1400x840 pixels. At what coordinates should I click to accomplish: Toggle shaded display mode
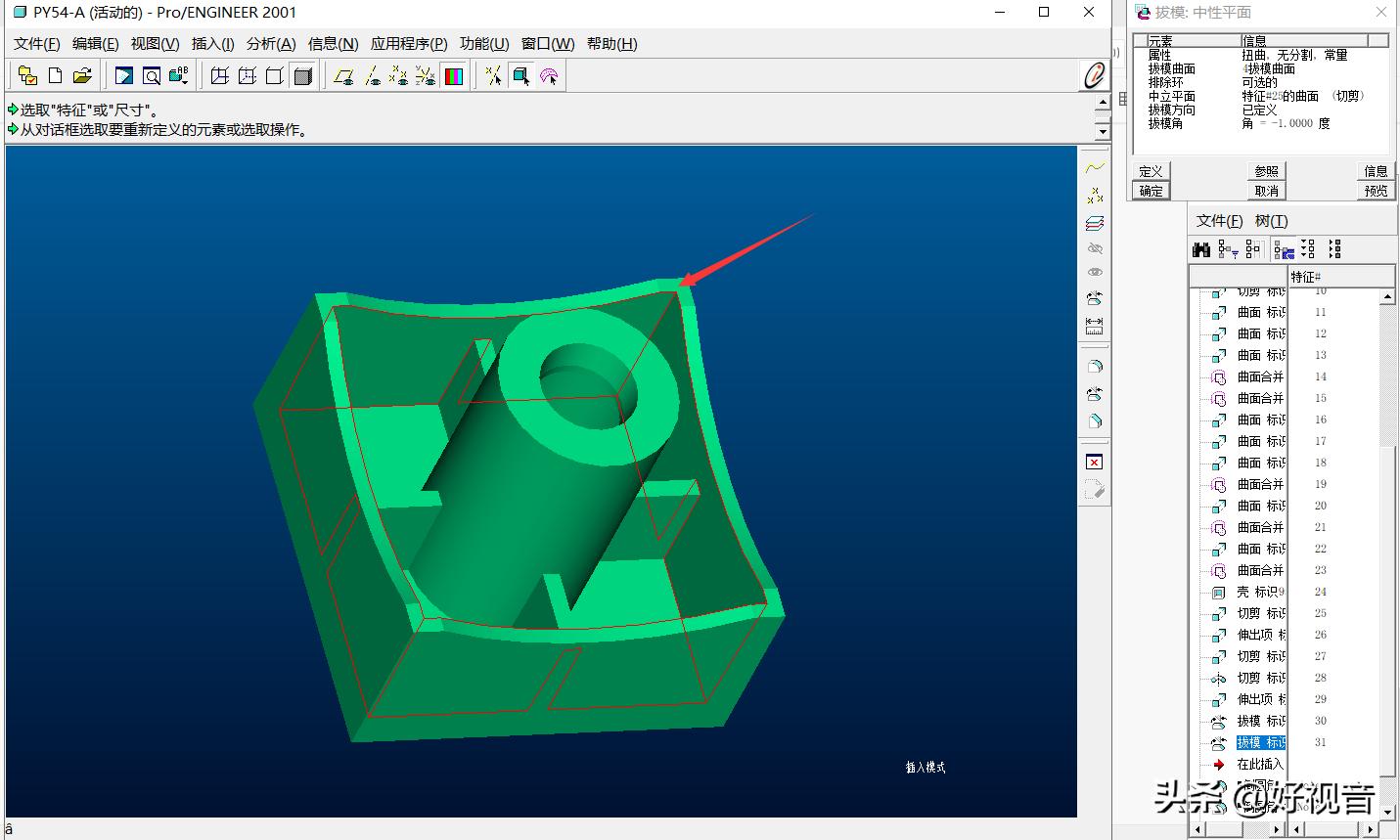click(303, 76)
